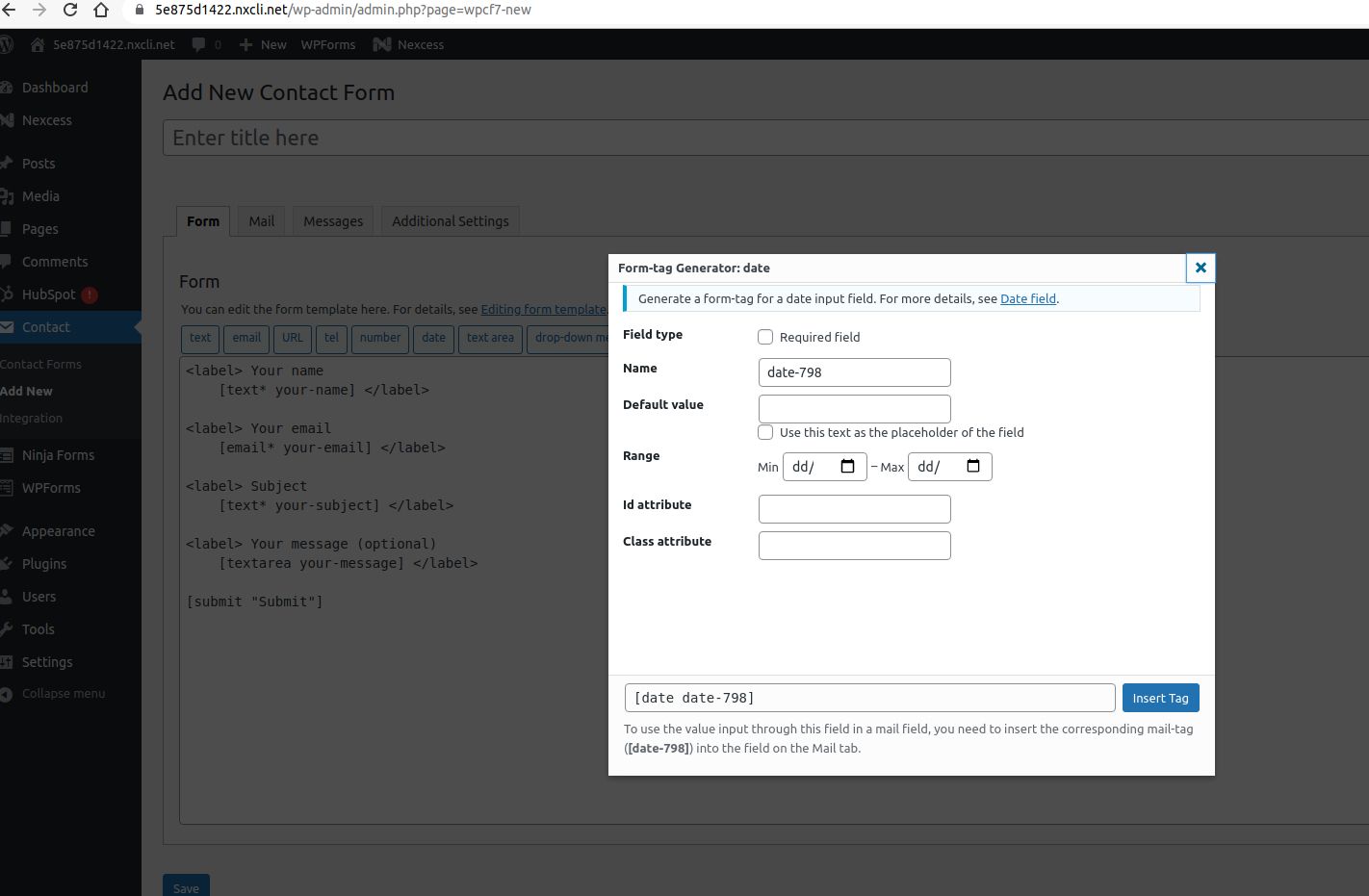Image resolution: width=1369 pixels, height=896 pixels.
Task: Click the Settings sidebar icon
Action: [x=8, y=662]
